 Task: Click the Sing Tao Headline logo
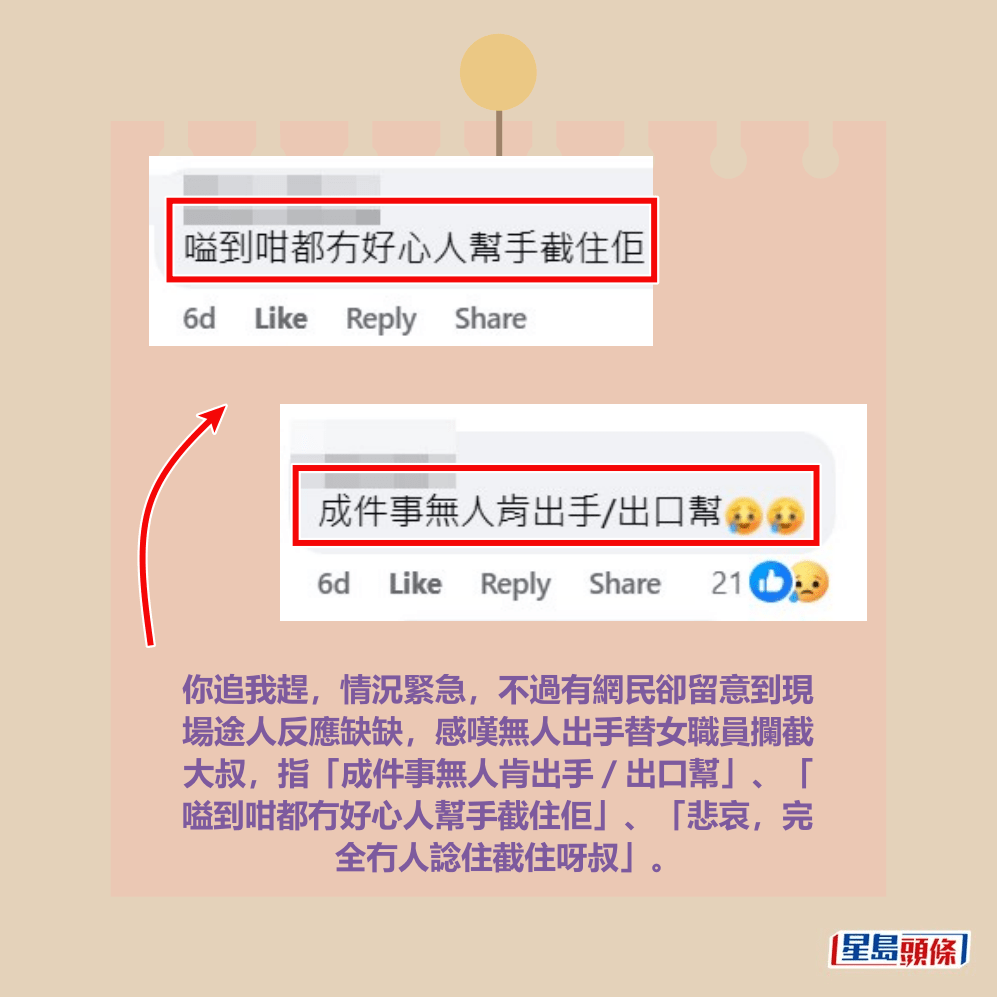pyautogui.click(x=899, y=950)
